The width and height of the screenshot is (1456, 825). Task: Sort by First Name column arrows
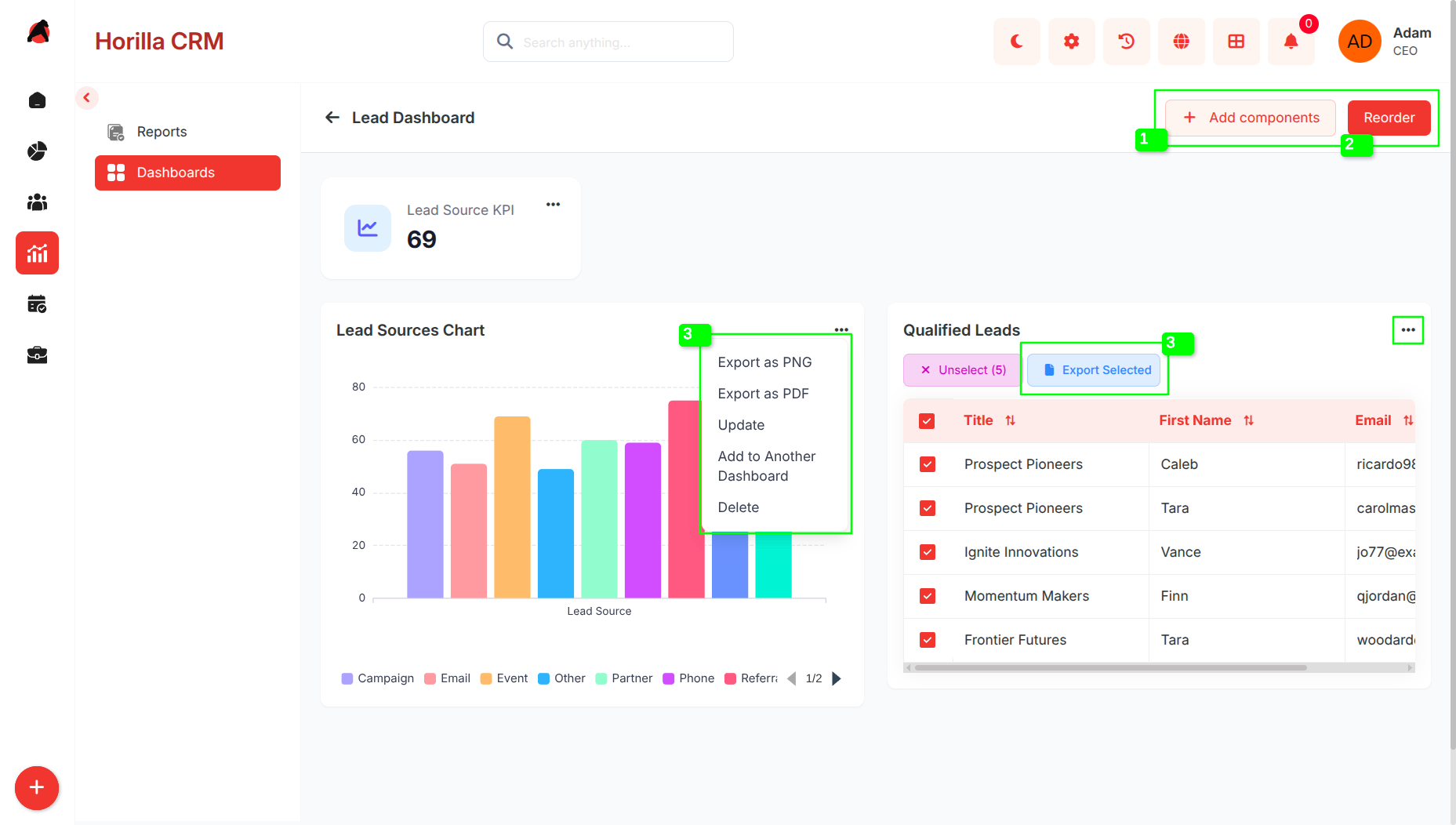1249,421
